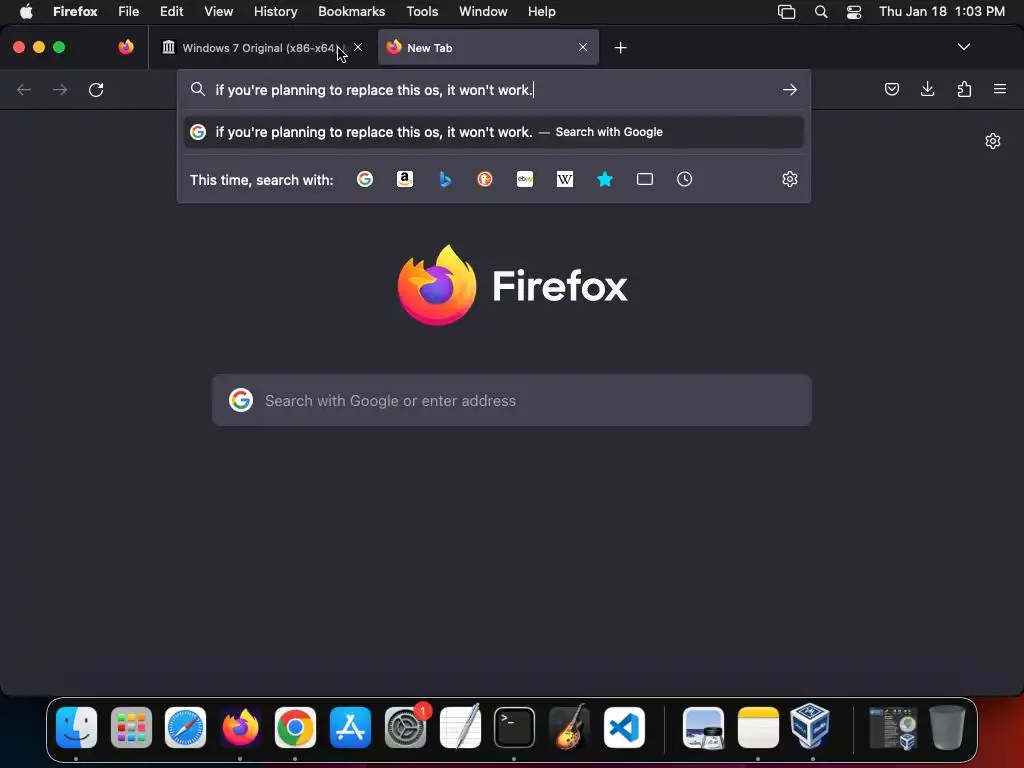Open the Edit menu
1024x768 pixels.
click(x=172, y=11)
